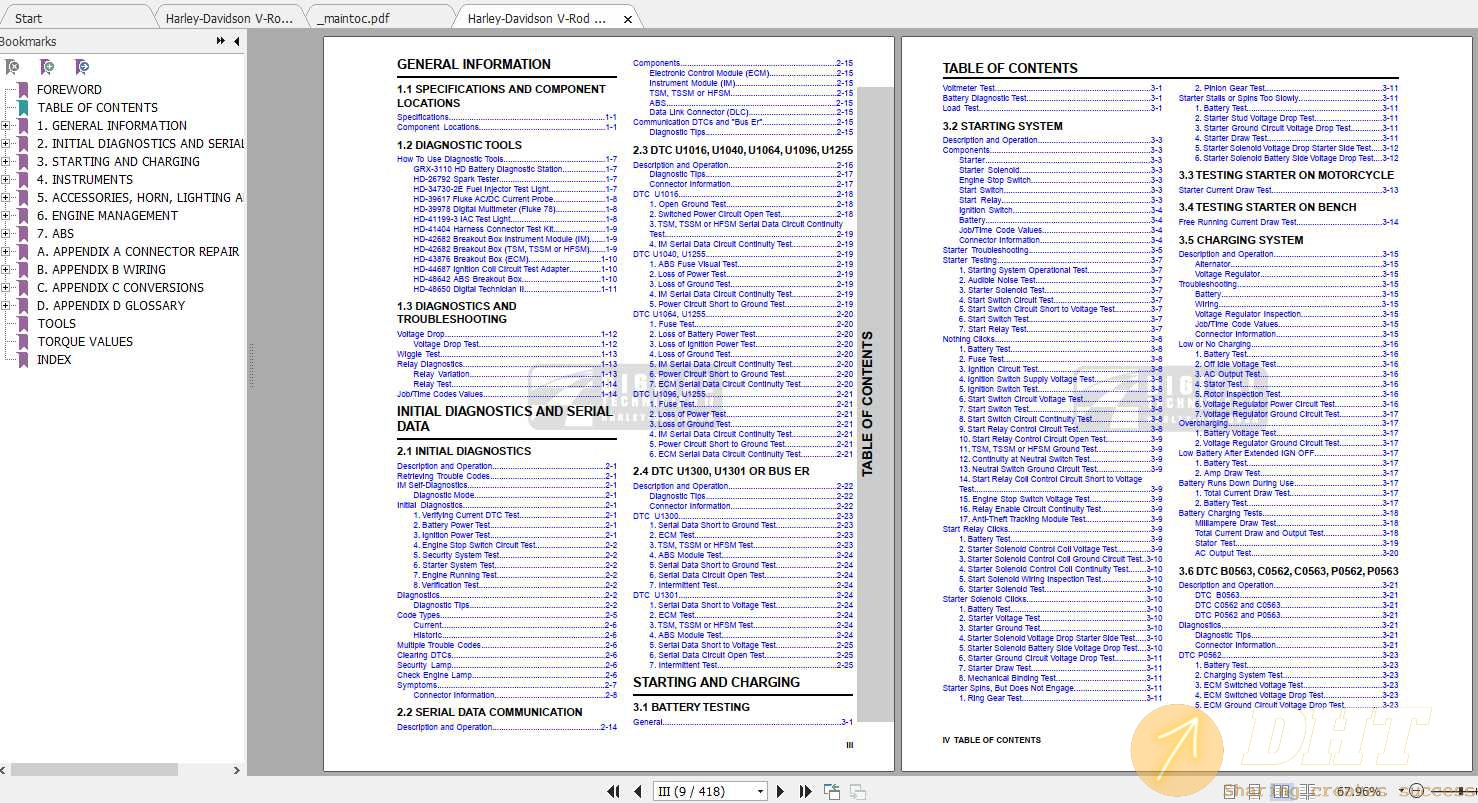Open the page number dropdown arrow
Viewport: 1478px width, 803px height.
[x=760, y=791]
